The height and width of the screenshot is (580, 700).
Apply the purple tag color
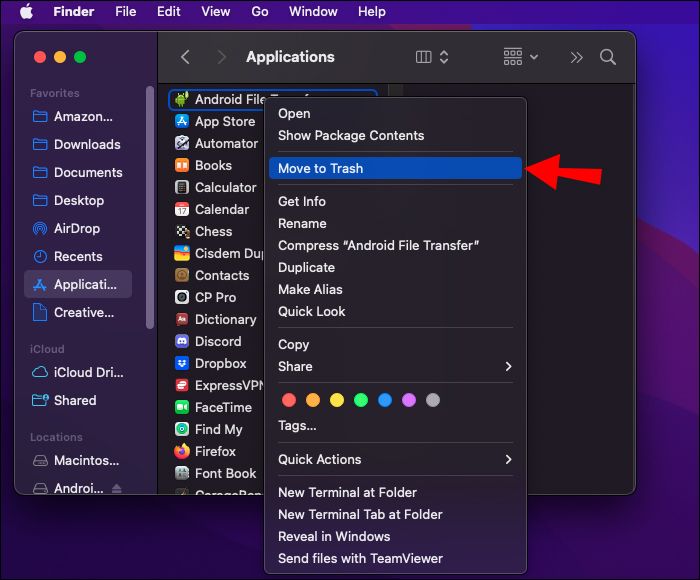tap(409, 400)
